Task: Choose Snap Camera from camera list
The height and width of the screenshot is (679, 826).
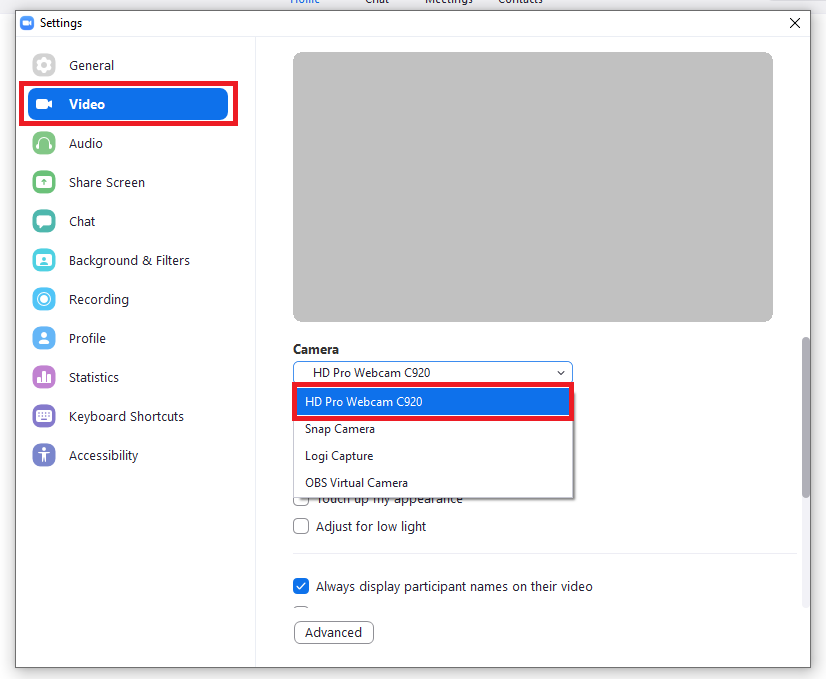Action: [432, 429]
